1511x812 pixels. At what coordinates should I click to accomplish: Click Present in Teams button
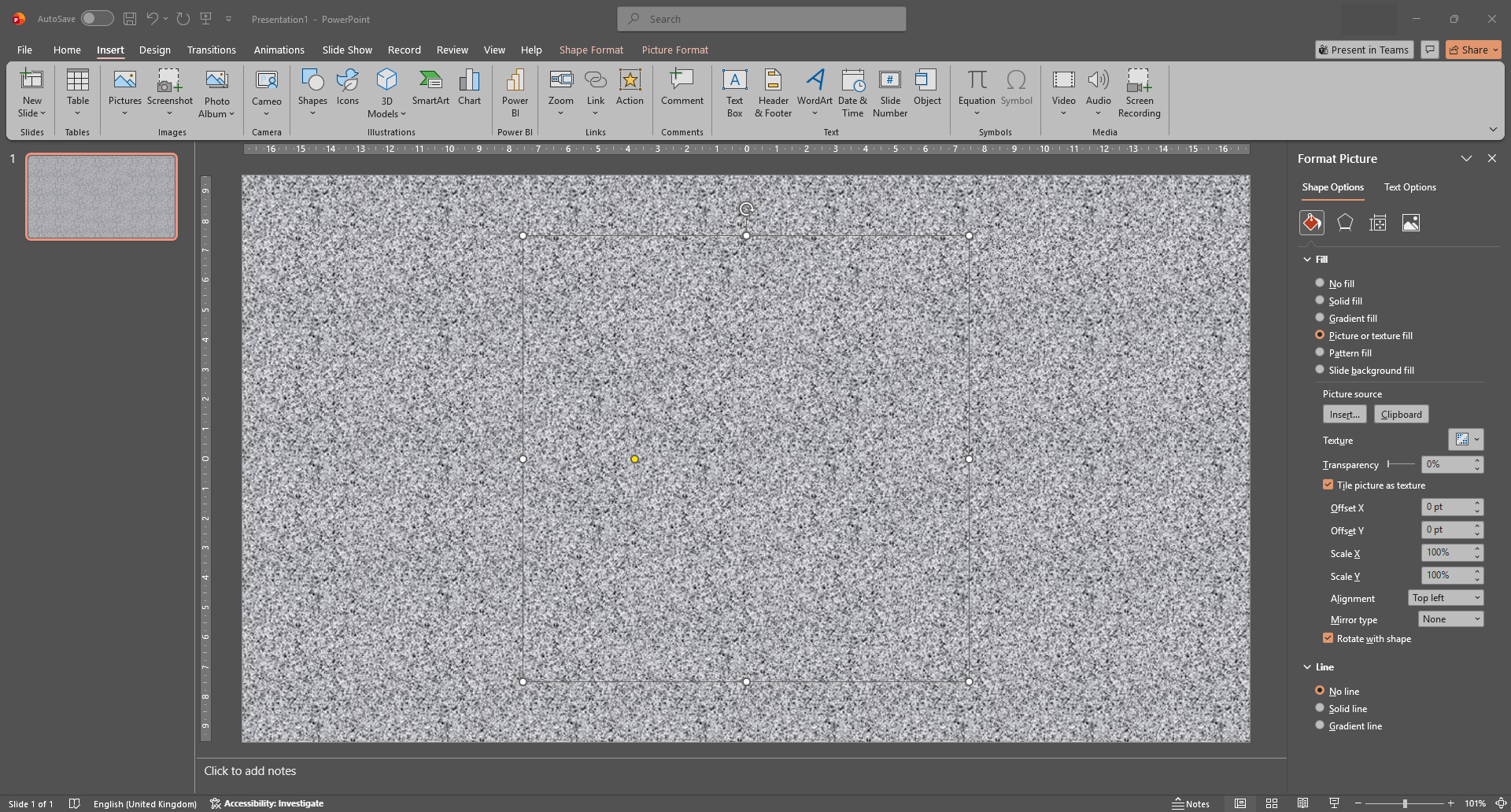[1364, 50]
